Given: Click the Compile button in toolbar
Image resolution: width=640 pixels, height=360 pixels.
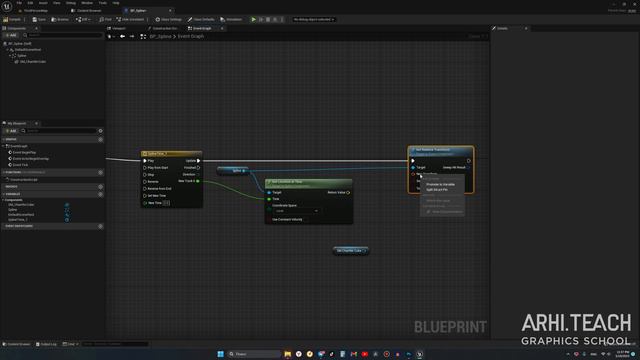Looking at the screenshot, I should [x=12, y=19].
